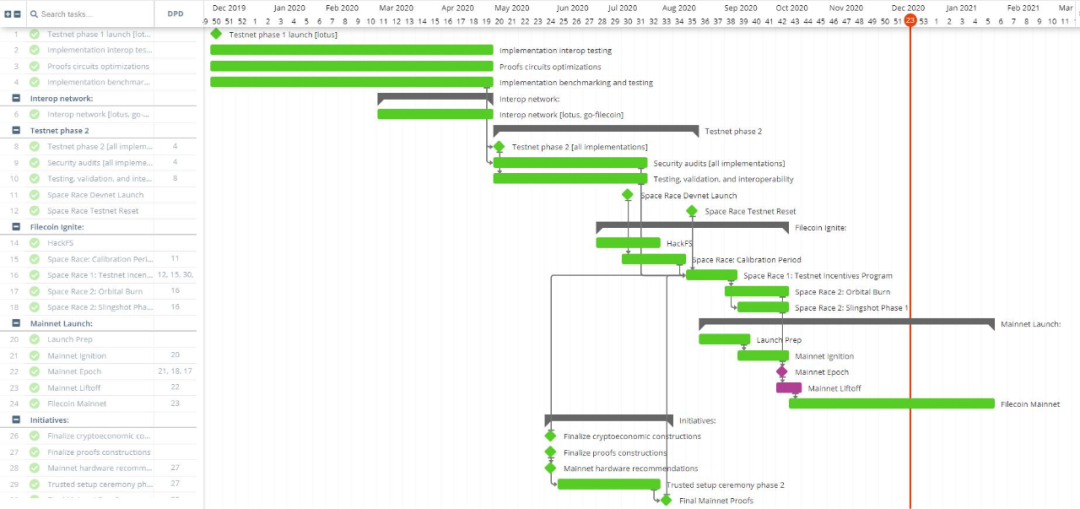
Task: Click Security audits green bar in chart
Action: click(570, 163)
